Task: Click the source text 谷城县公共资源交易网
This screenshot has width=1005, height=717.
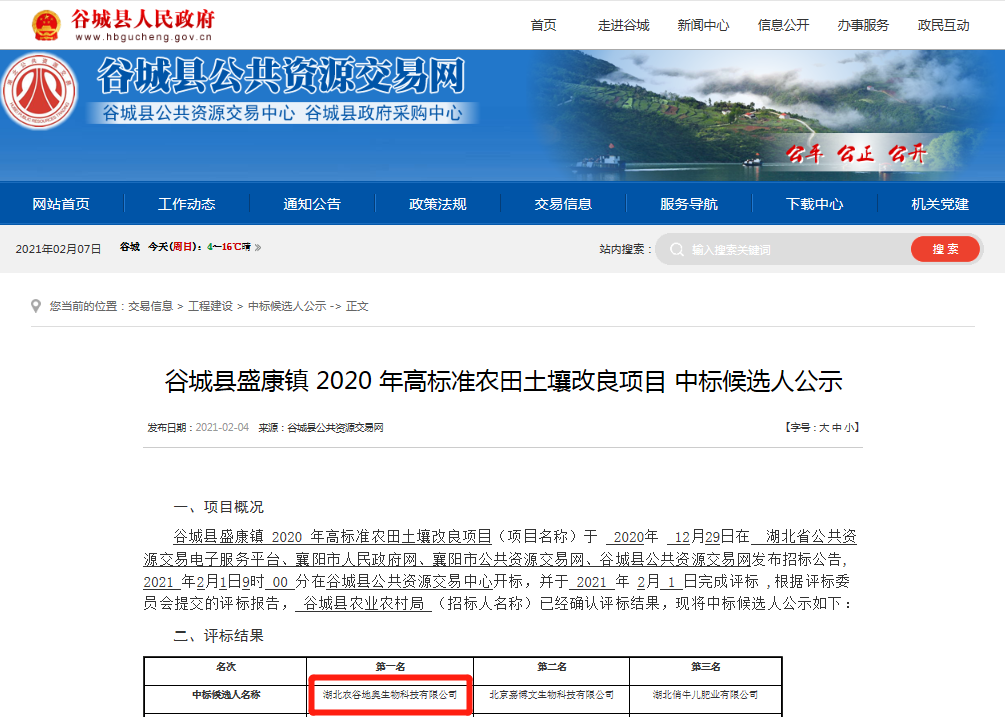Action: (x=335, y=427)
